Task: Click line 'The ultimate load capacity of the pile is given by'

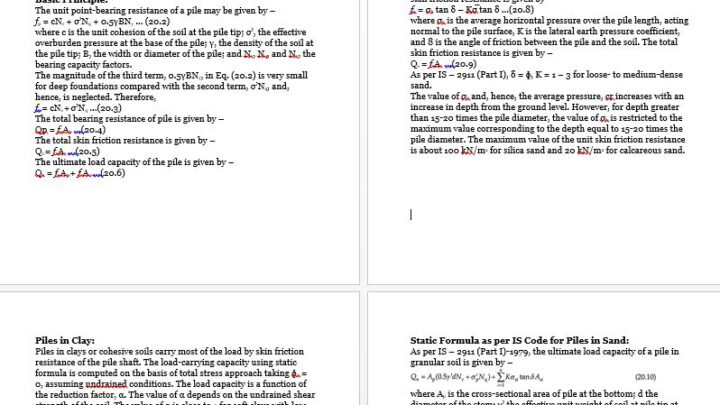Action: (x=135, y=162)
